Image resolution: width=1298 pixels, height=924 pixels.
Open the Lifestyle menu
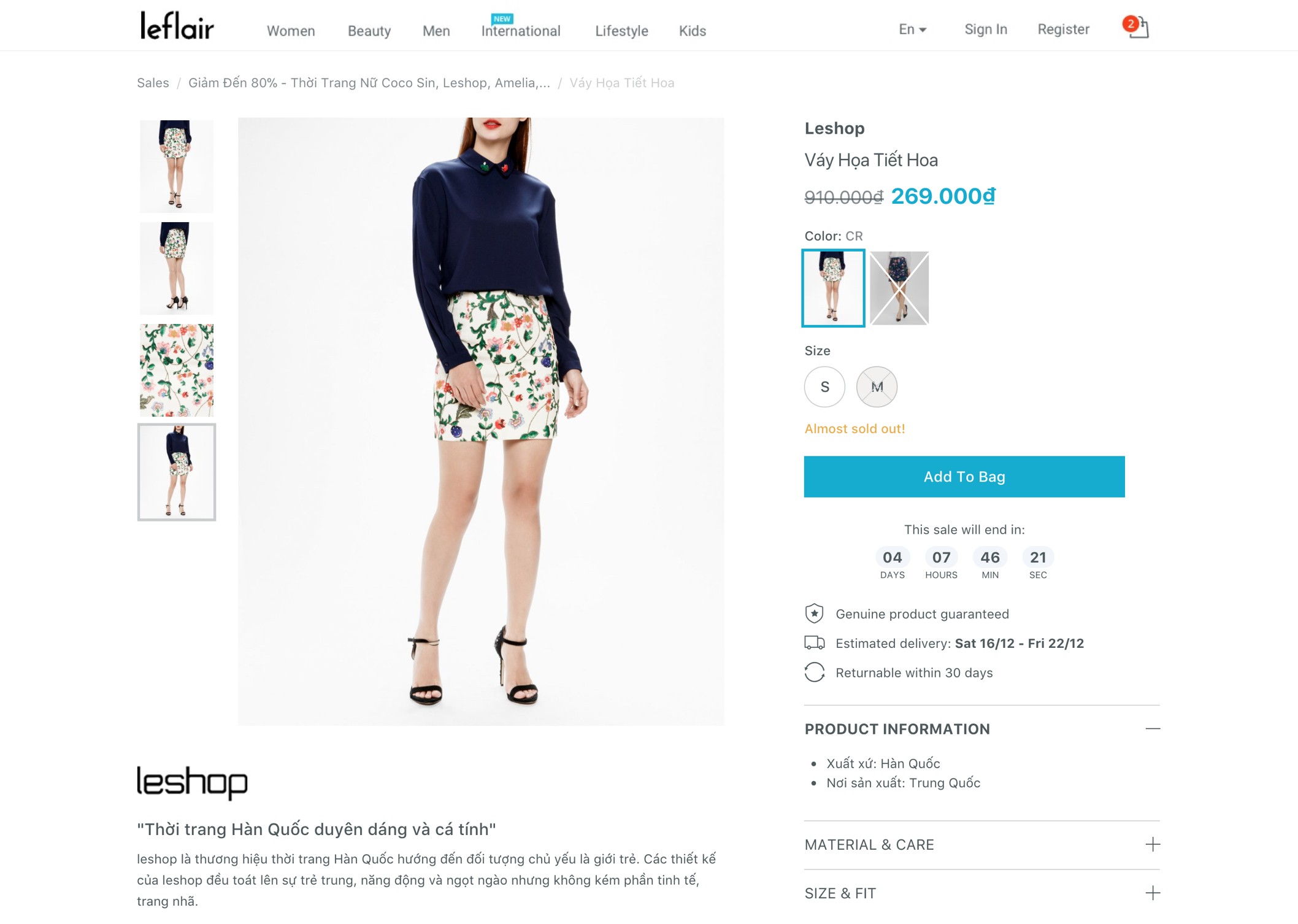coord(621,31)
